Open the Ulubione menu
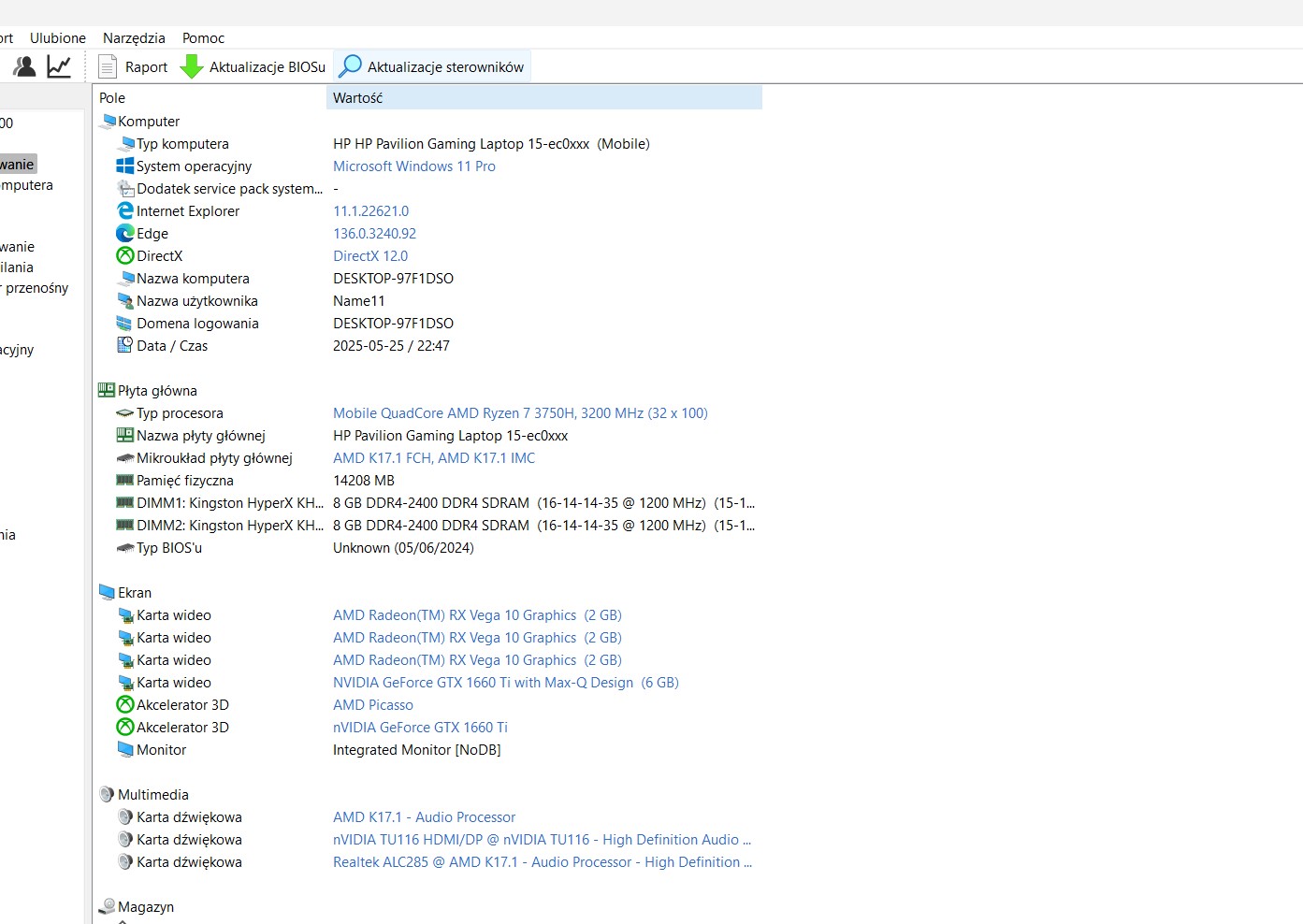Image resolution: width=1303 pixels, height=924 pixels. 58,38
